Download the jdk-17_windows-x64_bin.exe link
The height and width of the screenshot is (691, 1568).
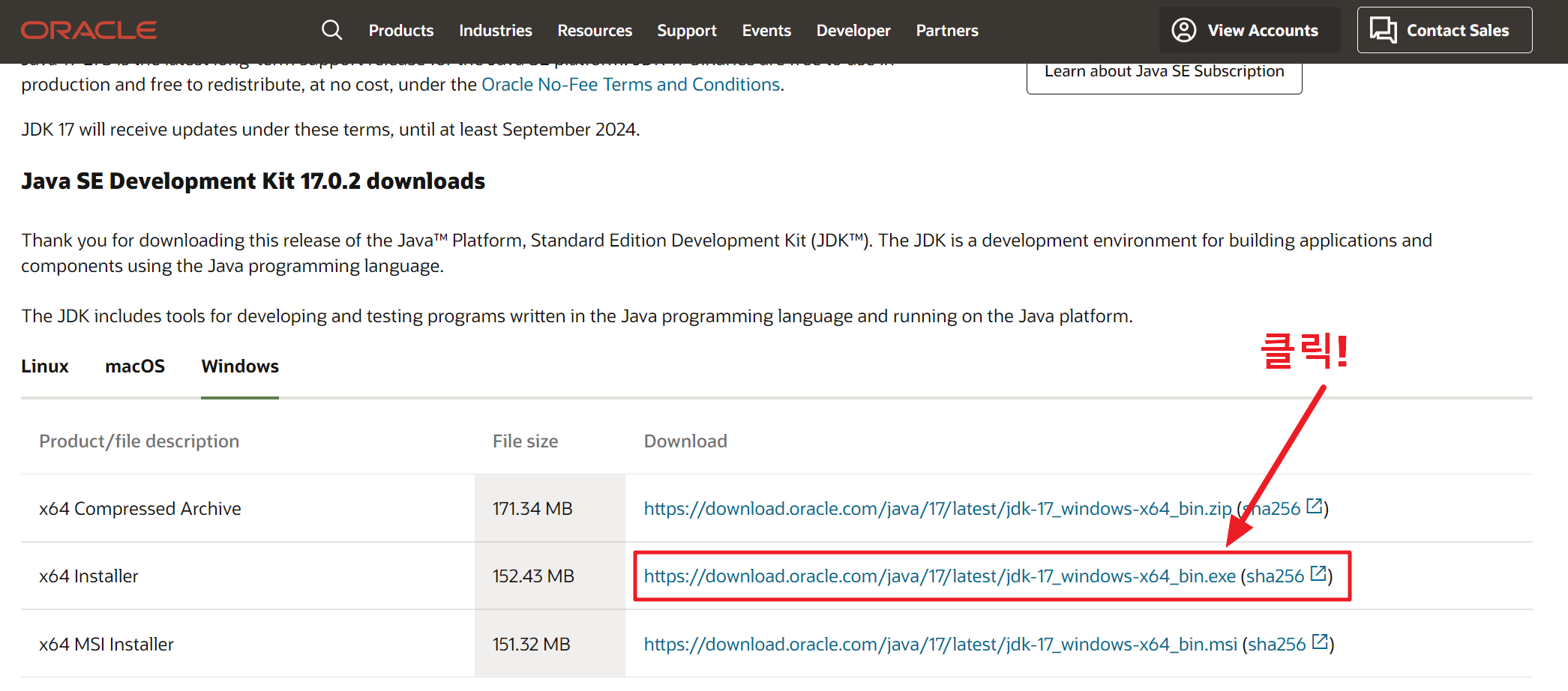[x=940, y=576]
